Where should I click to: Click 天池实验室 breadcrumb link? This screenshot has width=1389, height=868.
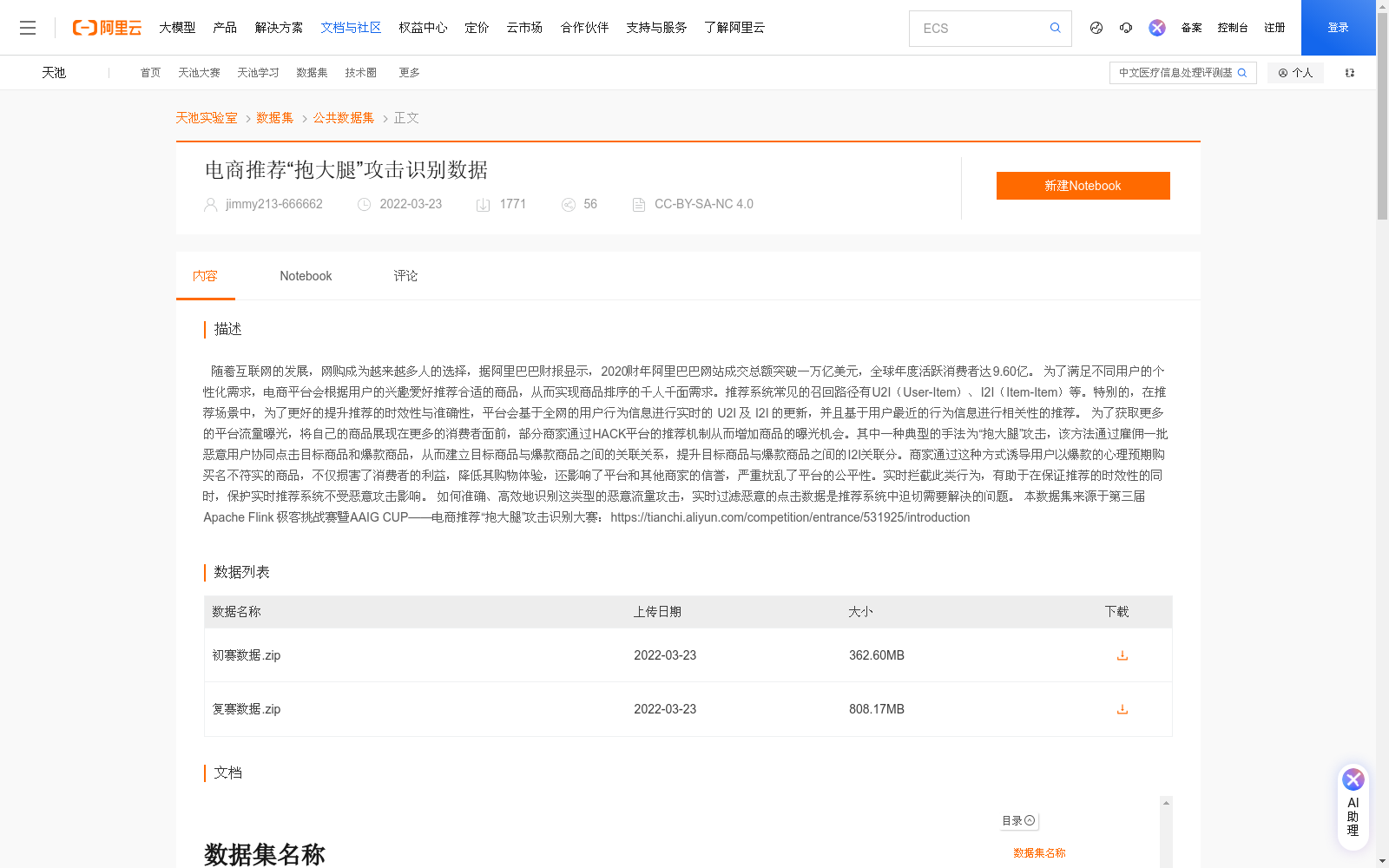pos(207,118)
